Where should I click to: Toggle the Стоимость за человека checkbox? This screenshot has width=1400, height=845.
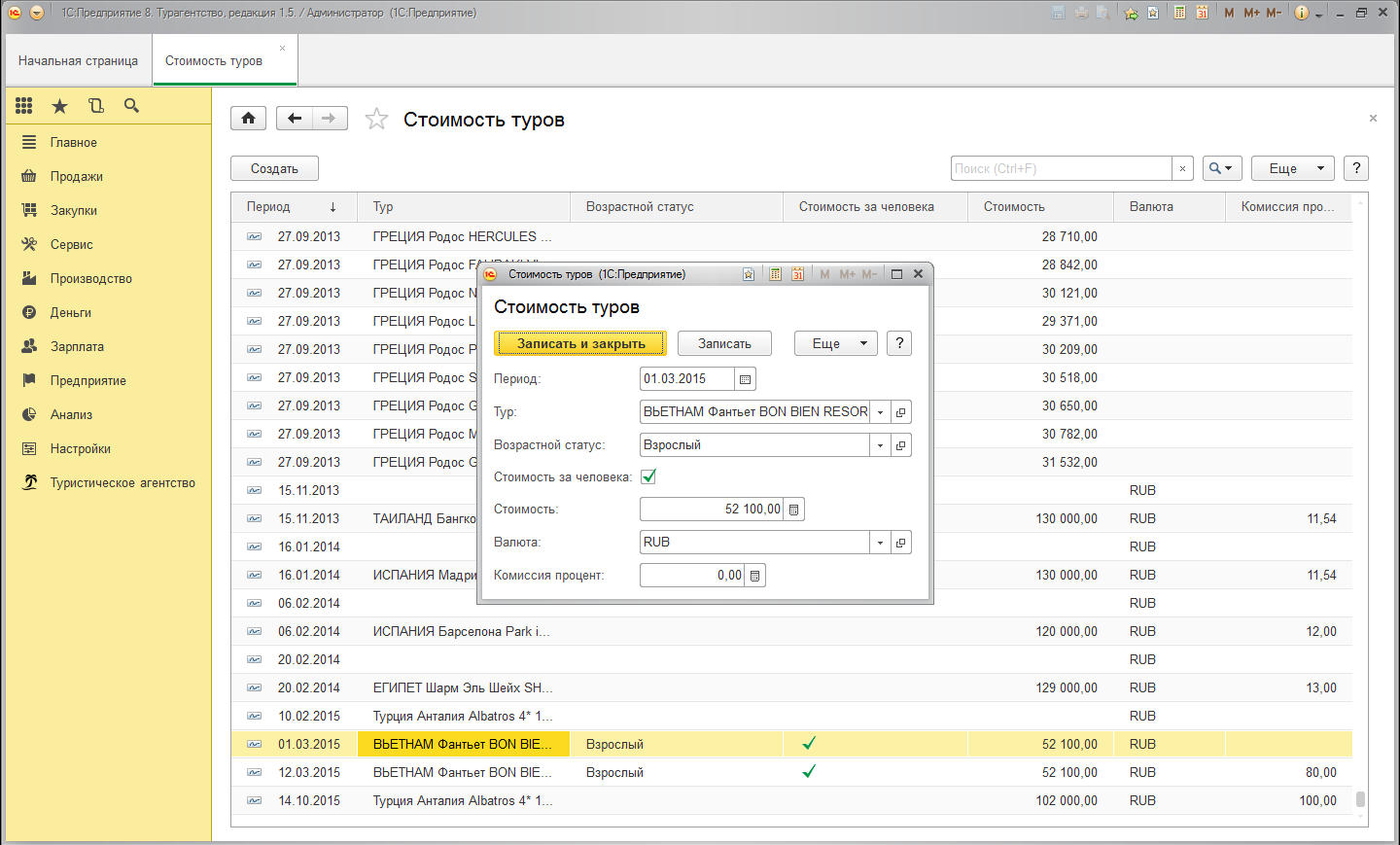tap(648, 476)
